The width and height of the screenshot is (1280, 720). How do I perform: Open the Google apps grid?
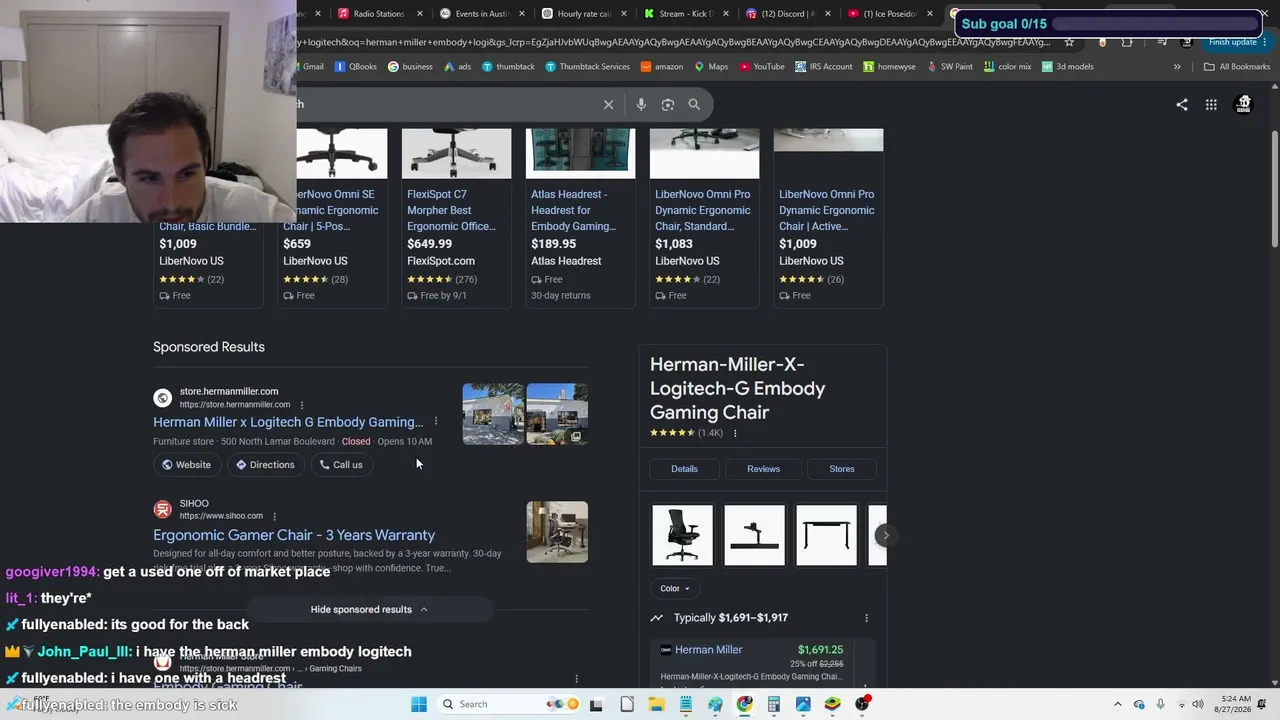[1211, 104]
